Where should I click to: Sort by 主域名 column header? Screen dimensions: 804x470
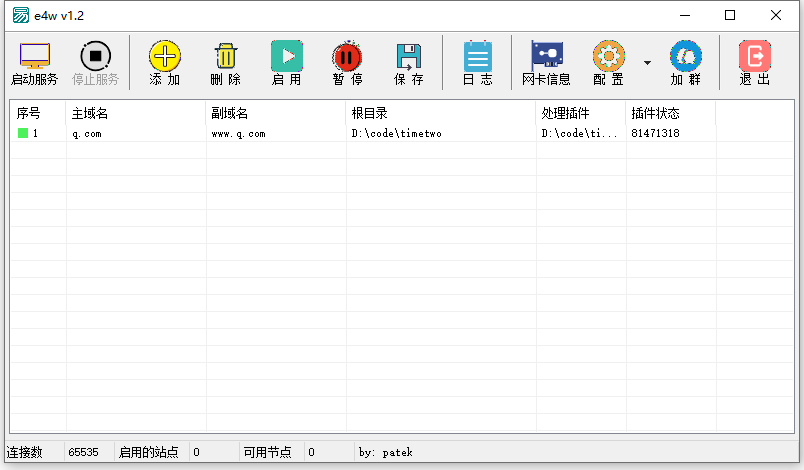click(x=135, y=113)
